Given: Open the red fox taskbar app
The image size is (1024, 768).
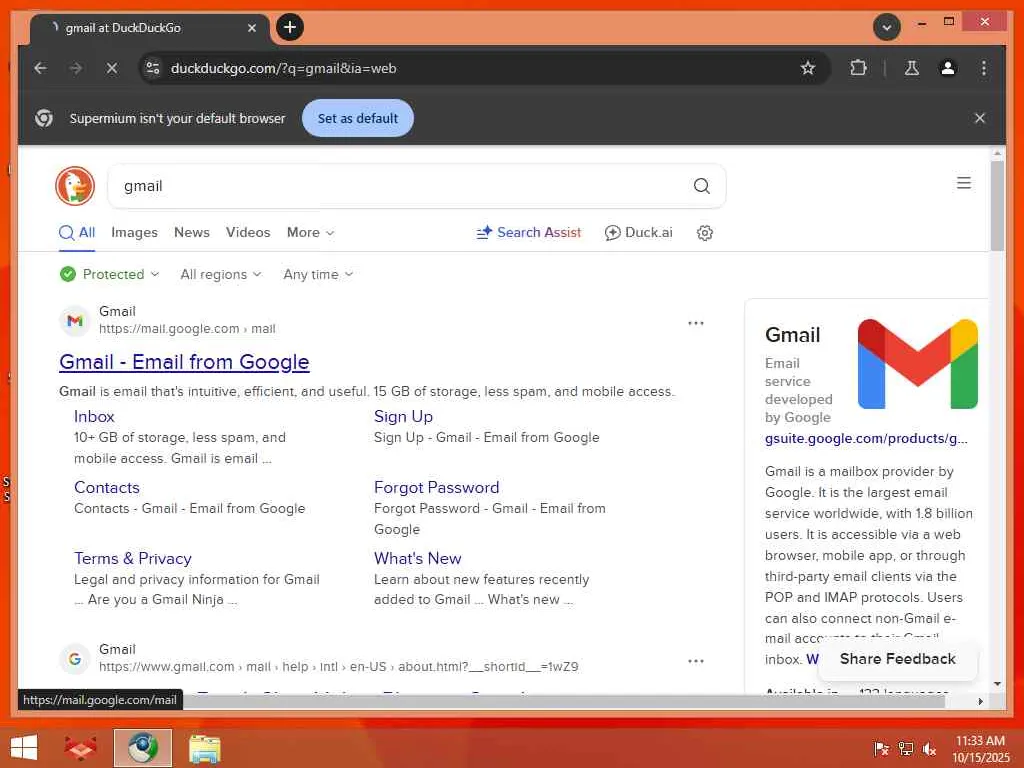Looking at the screenshot, I should pyautogui.click(x=80, y=748).
